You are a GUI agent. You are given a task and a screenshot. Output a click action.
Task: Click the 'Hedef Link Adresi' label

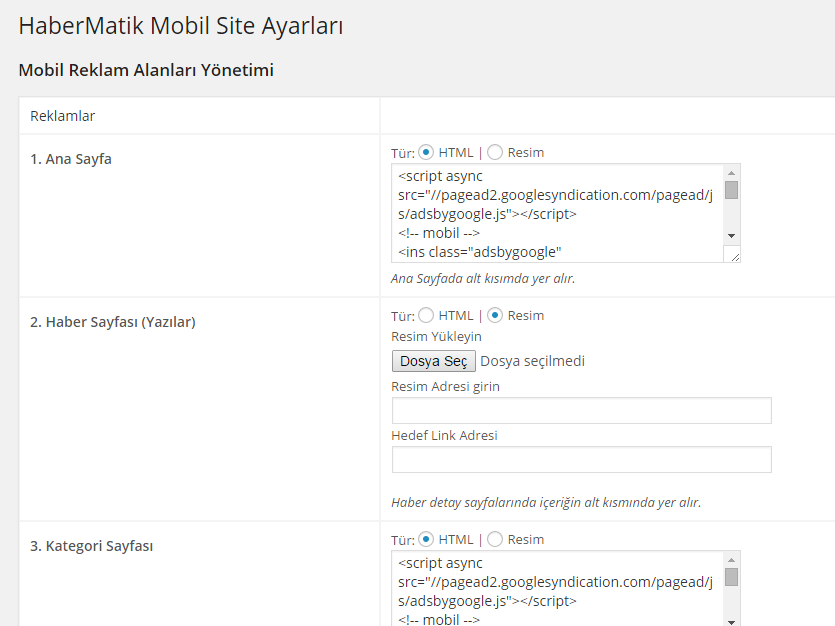[444, 435]
